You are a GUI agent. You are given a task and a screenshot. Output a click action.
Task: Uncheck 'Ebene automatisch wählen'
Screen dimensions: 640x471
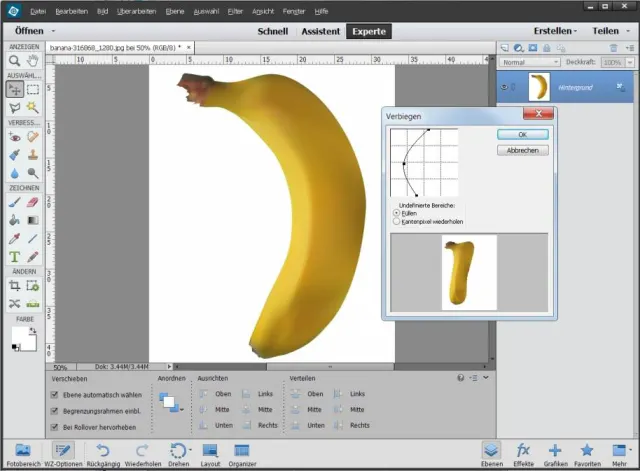[55, 395]
